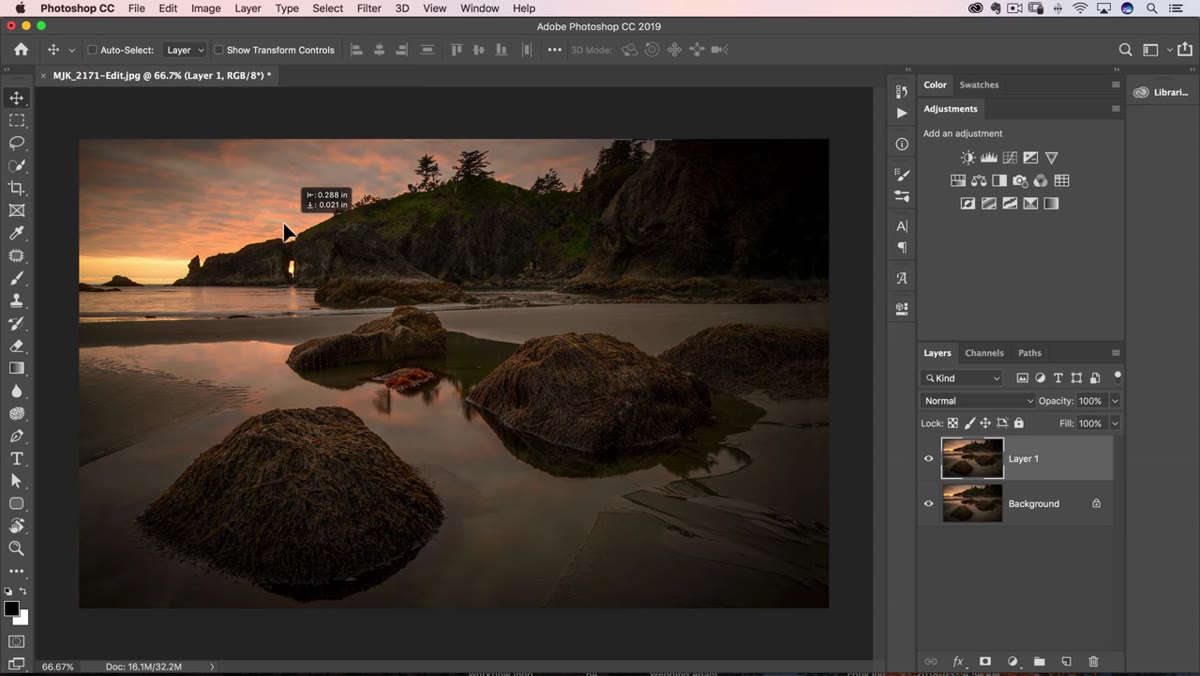This screenshot has height=676, width=1200.
Task: Switch to the Channels tab
Action: click(984, 353)
